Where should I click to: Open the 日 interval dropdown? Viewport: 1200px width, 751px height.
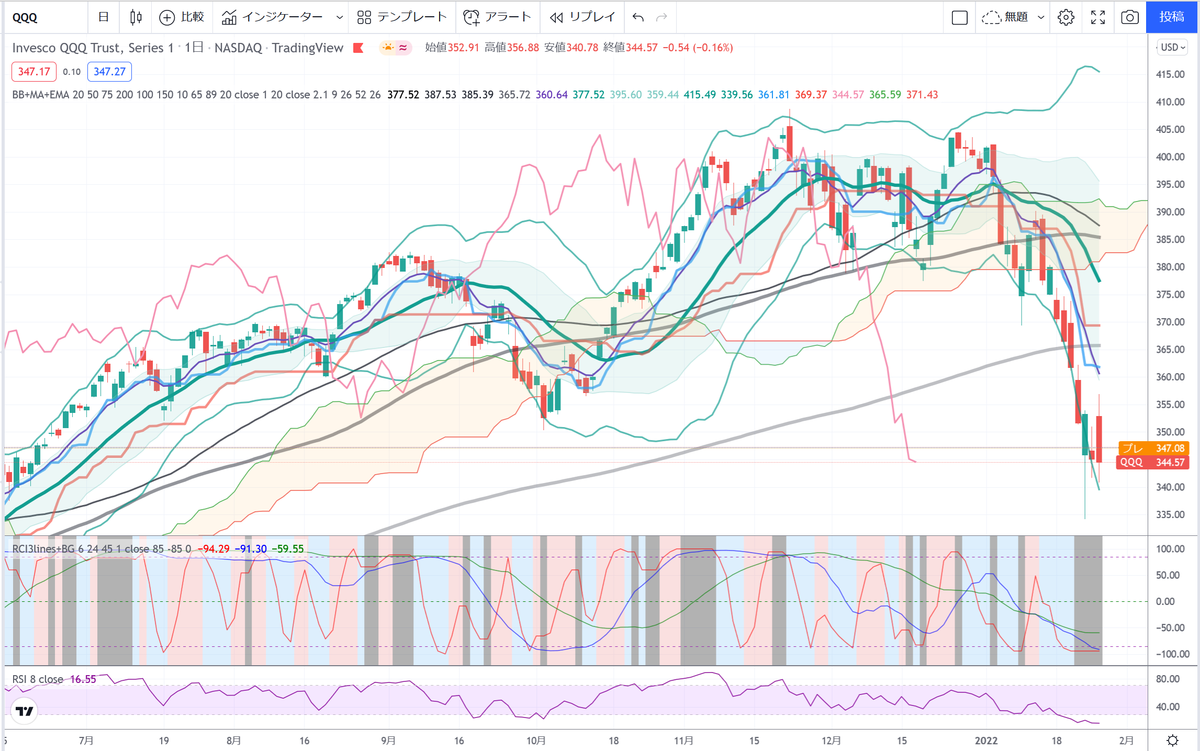click(103, 17)
